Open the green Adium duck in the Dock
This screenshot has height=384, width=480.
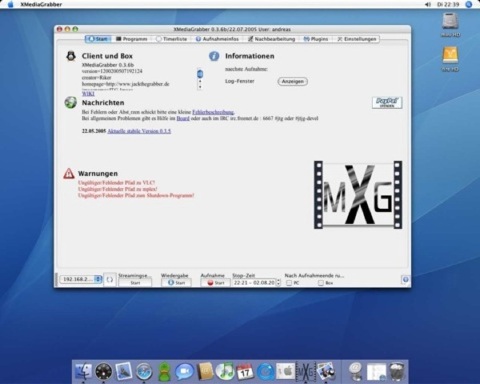tap(164, 371)
